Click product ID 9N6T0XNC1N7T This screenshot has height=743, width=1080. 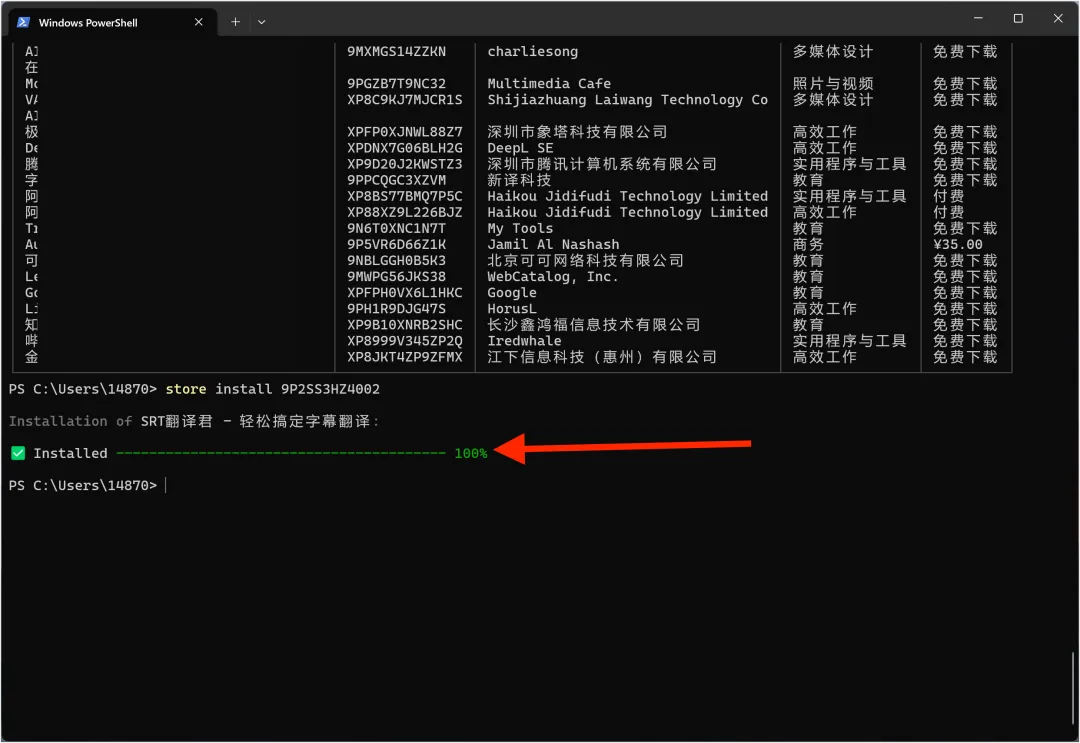tap(396, 228)
